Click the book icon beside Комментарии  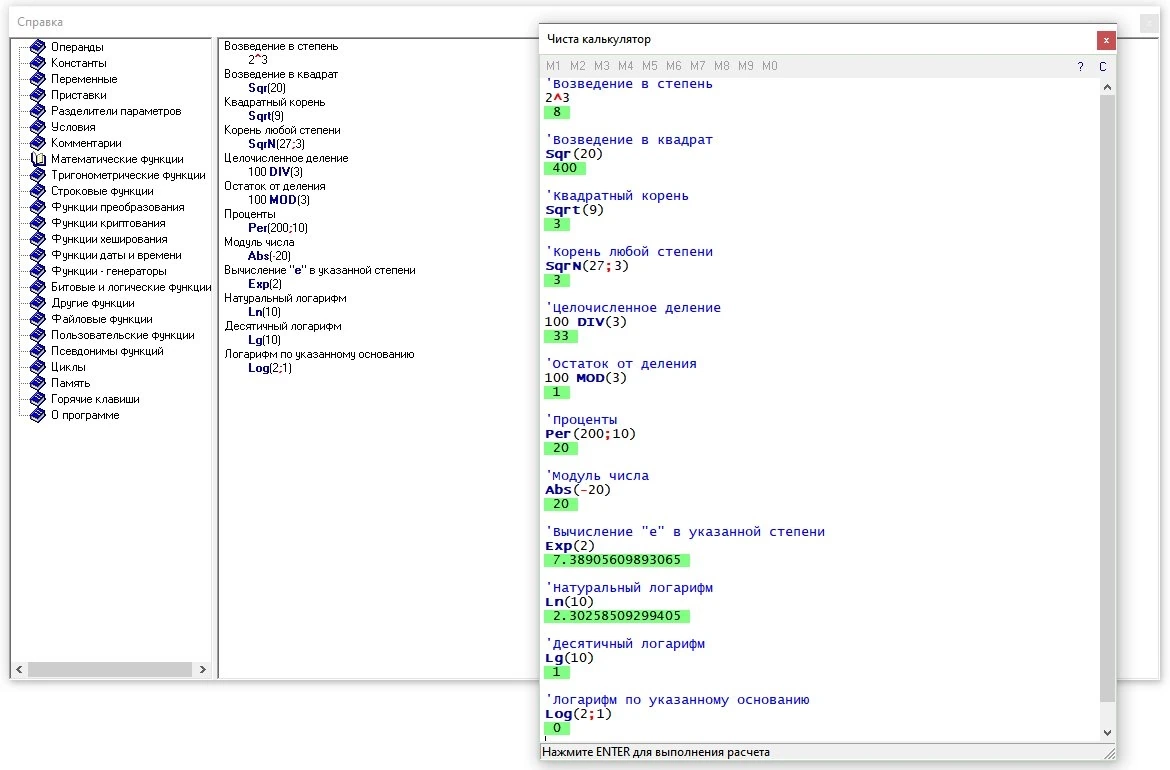click(37, 143)
